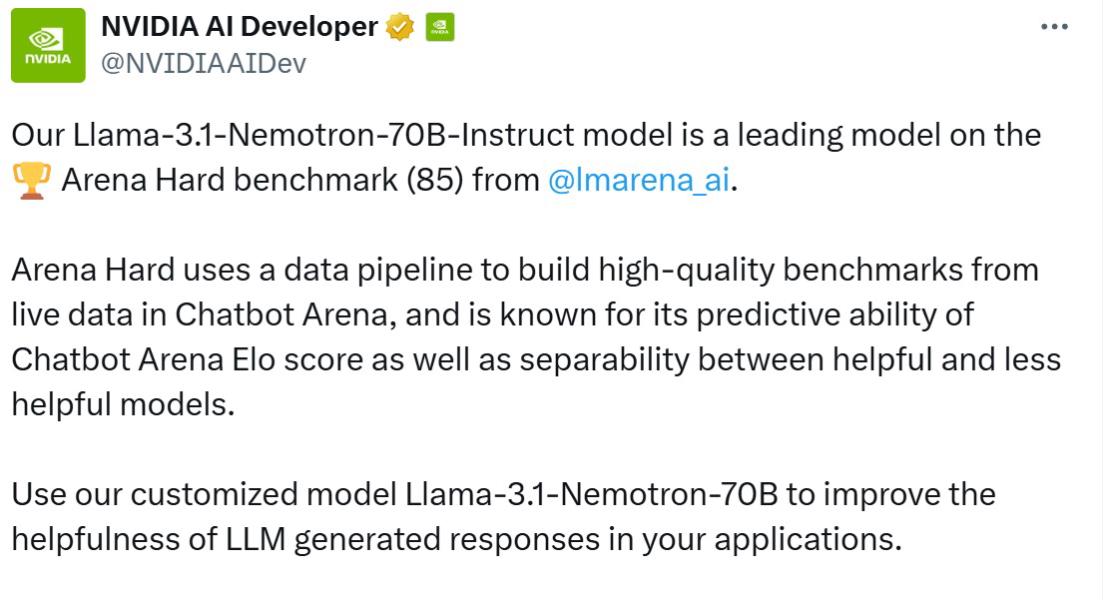Click the gold verified checkmark badge
1105x600 pixels.
point(400,28)
